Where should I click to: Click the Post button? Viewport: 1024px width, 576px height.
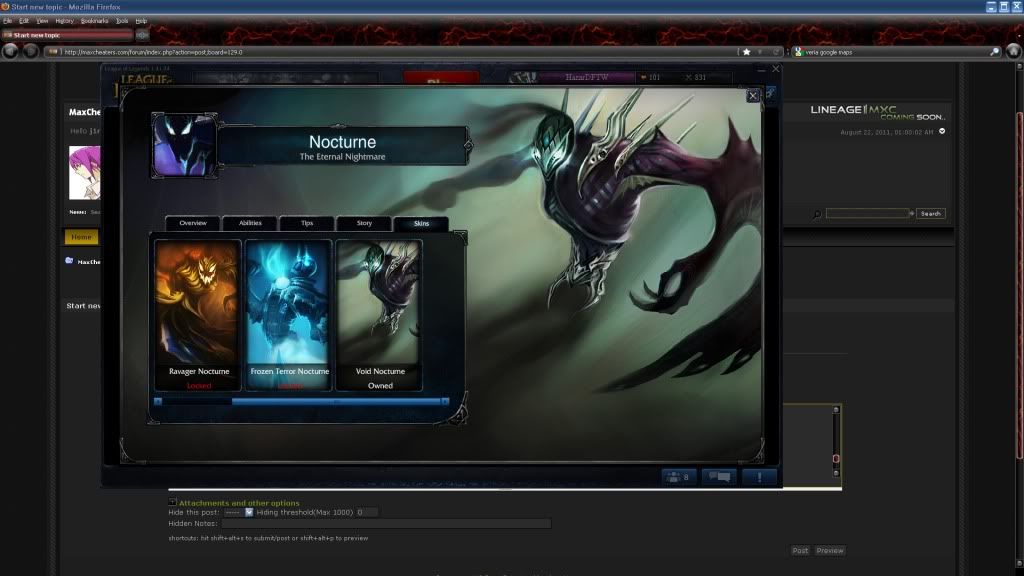[x=800, y=550]
